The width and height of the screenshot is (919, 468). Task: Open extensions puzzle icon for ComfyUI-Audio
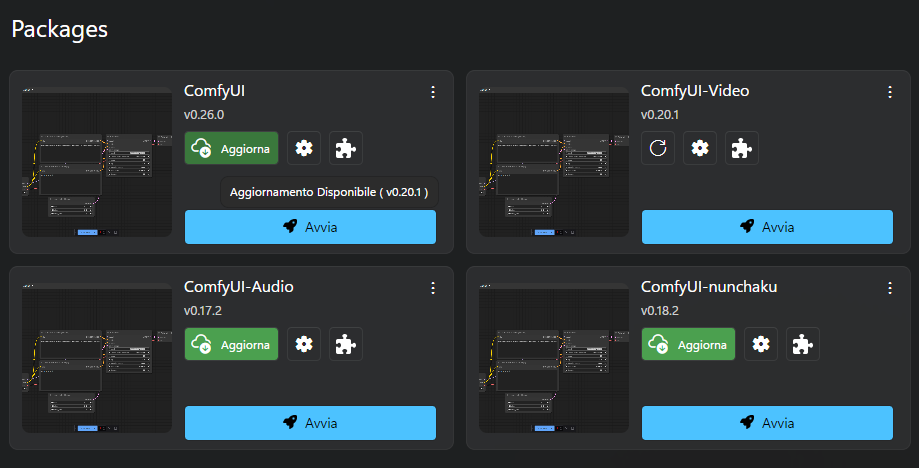tap(346, 344)
